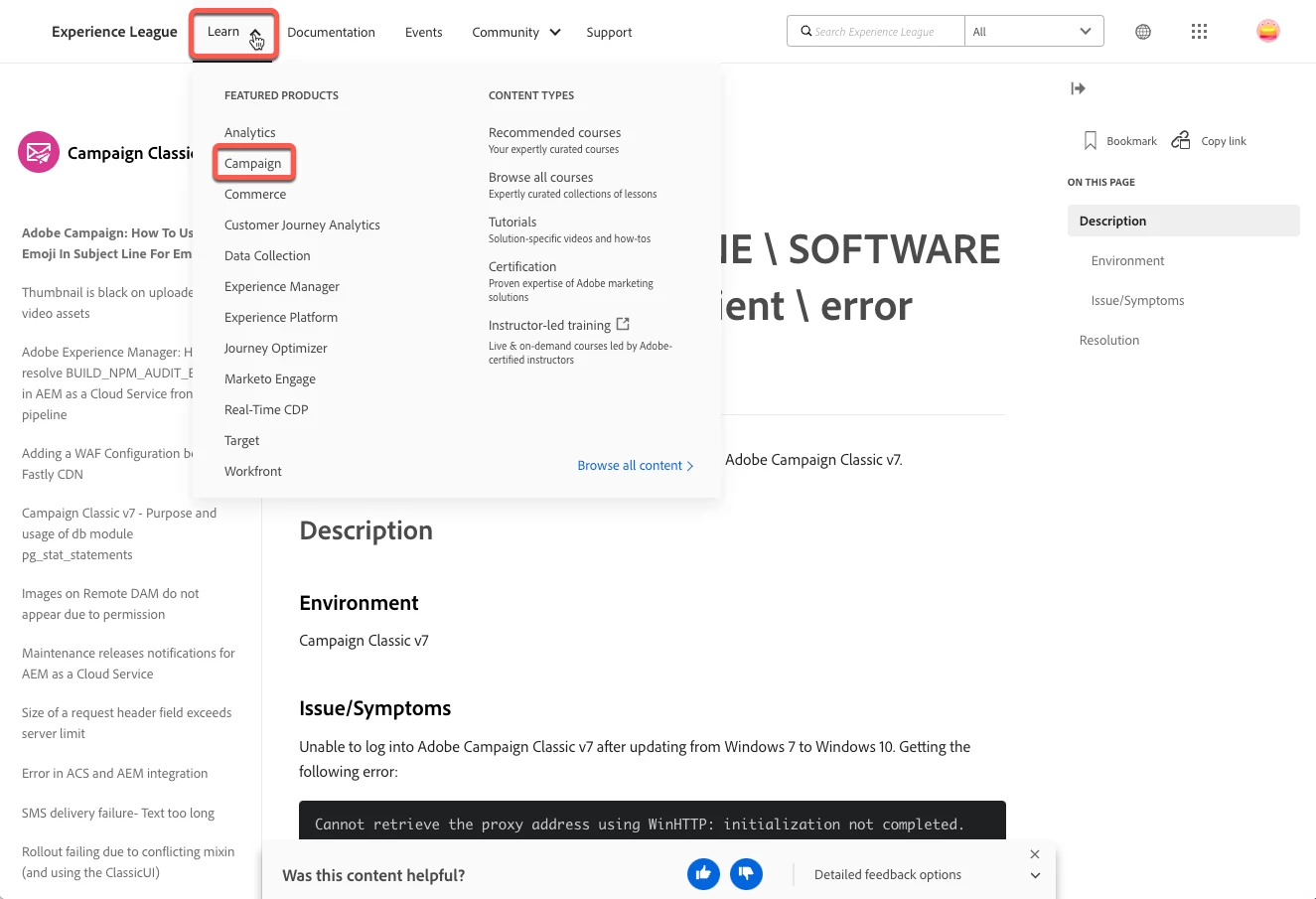
Task: Open Tutorials content type
Action: [x=512, y=222]
